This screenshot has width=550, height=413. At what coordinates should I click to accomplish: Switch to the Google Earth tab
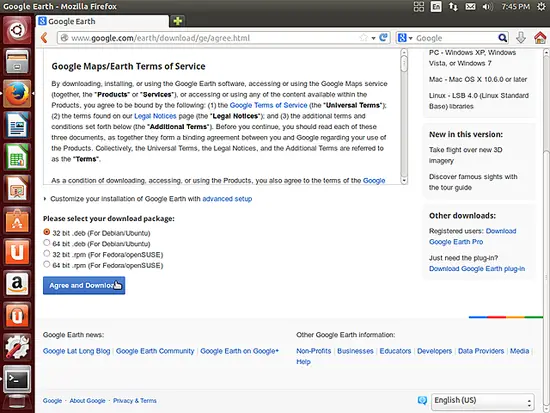102,21
